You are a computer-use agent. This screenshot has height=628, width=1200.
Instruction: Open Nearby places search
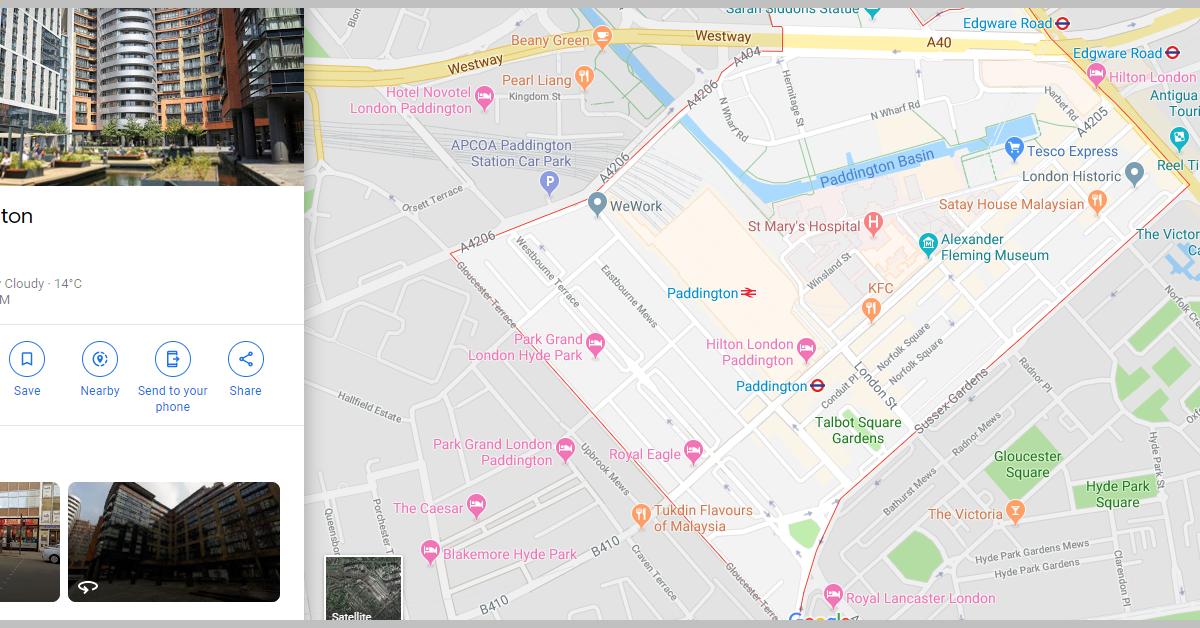point(100,359)
